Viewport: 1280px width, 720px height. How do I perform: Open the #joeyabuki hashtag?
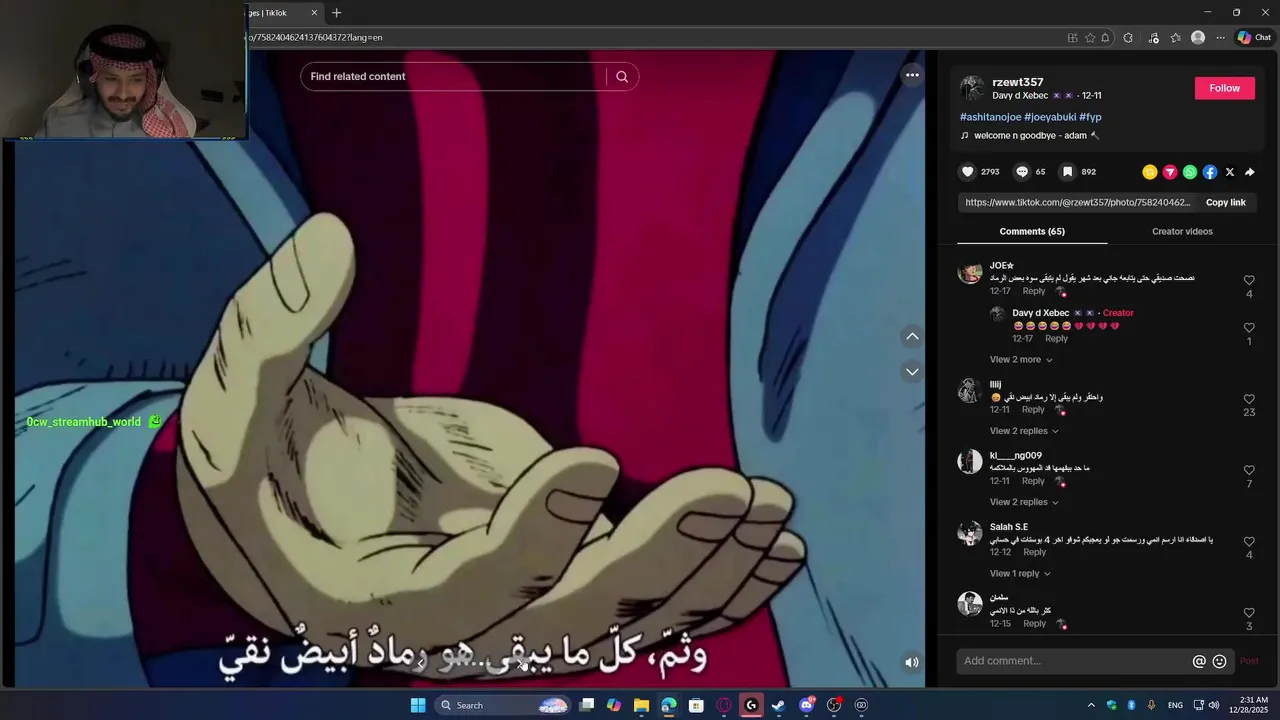pos(1050,117)
